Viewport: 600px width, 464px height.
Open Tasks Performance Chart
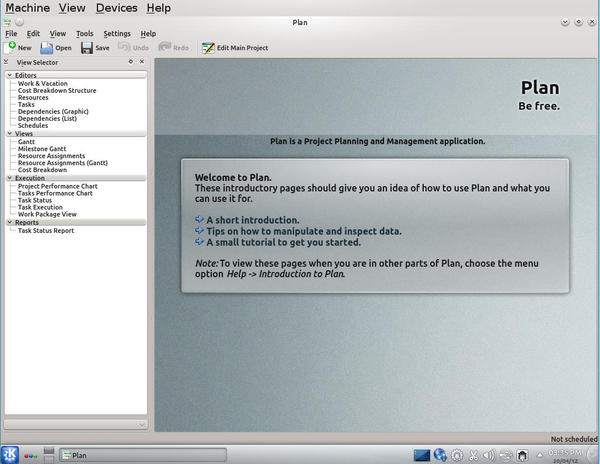tap(55, 193)
